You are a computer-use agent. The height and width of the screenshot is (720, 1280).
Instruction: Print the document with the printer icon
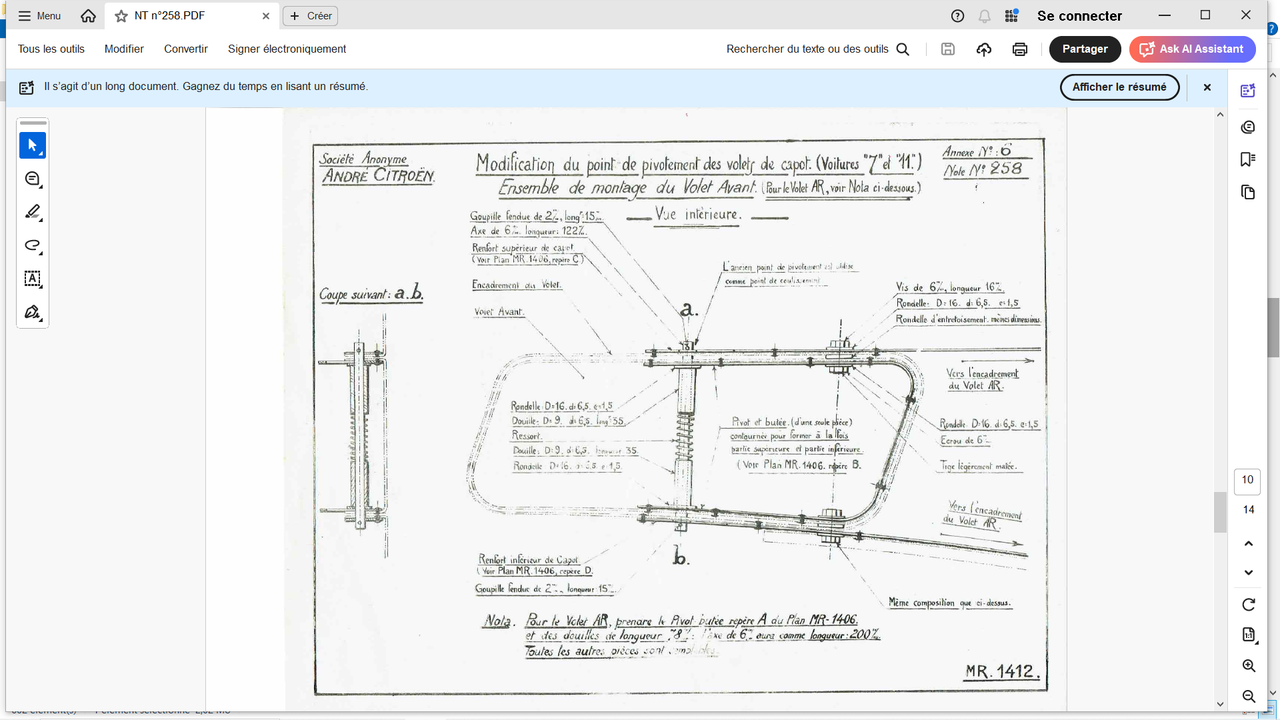[x=1020, y=49]
